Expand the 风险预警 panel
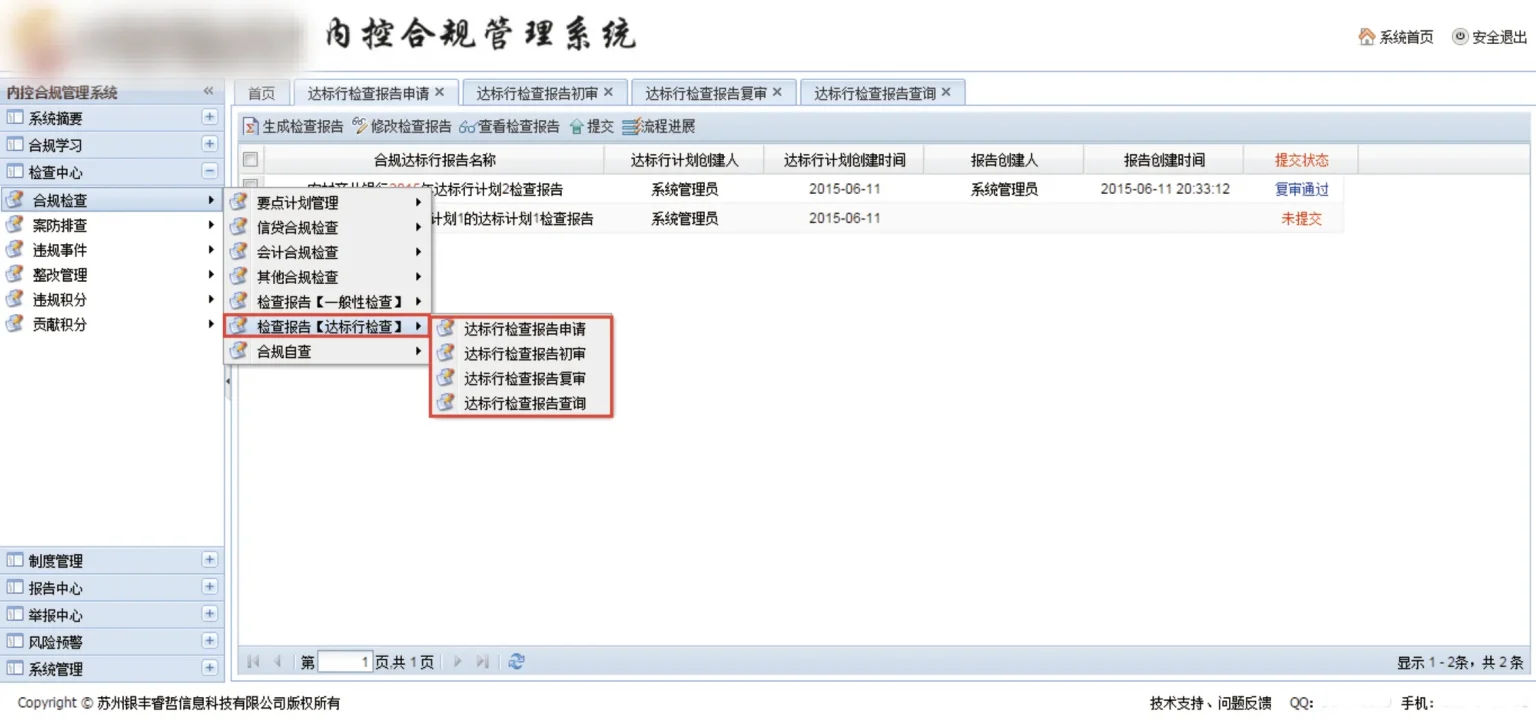This screenshot has width=1536, height=720. 209,641
